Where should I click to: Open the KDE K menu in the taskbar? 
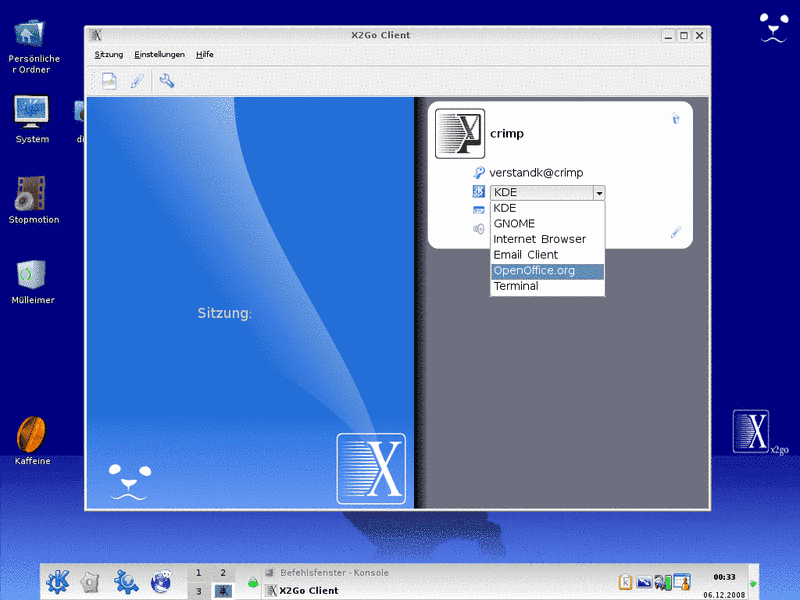pos(58,580)
